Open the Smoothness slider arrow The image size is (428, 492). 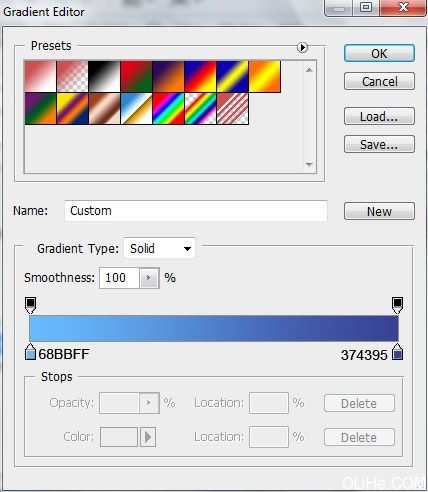coord(149,278)
